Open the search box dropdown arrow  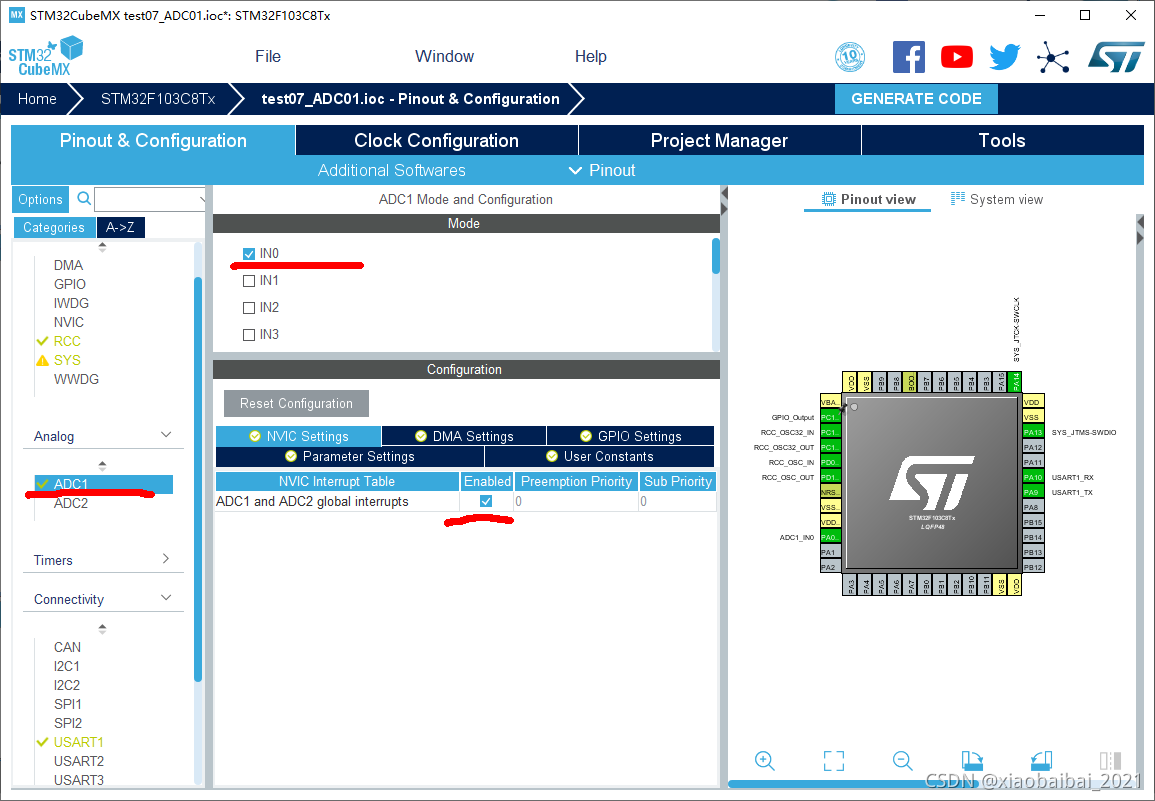coord(201,199)
